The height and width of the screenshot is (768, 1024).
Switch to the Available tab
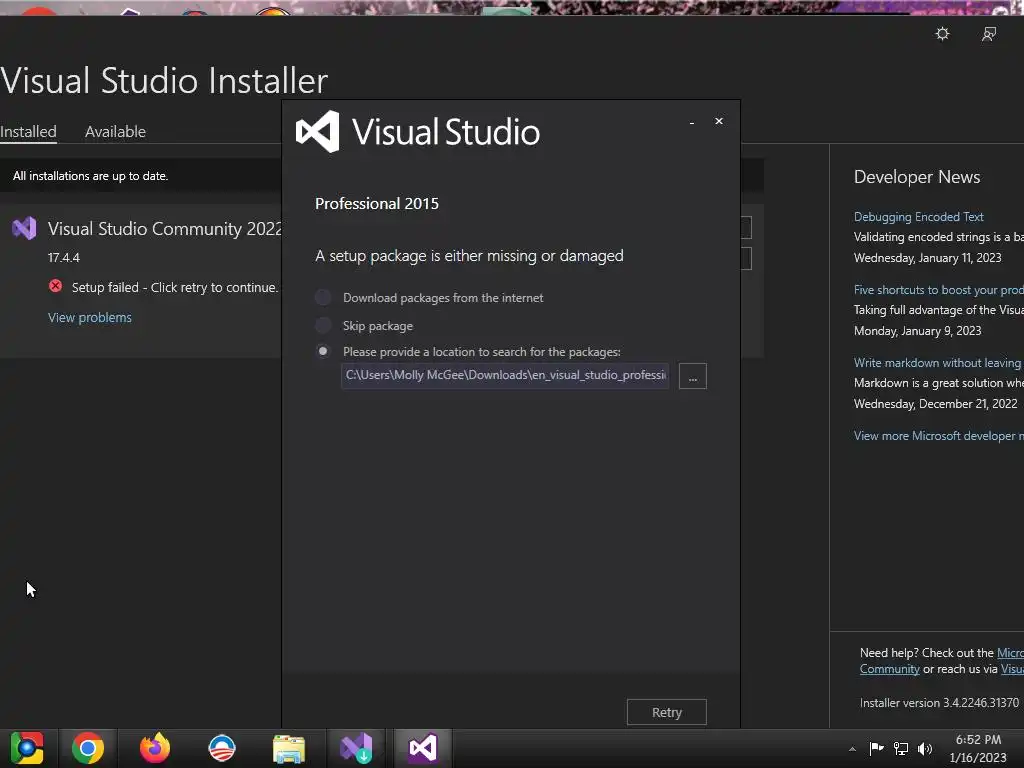click(x=115, y=131)
